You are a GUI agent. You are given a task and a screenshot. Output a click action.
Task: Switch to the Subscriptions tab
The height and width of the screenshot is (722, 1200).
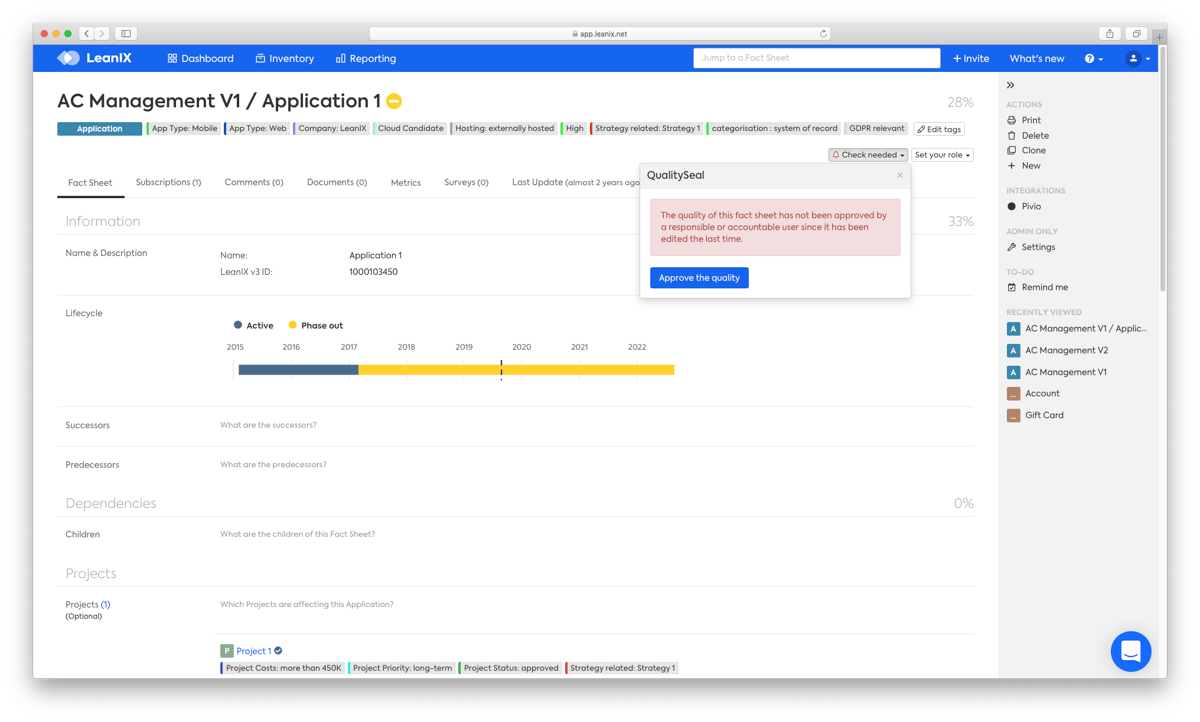169,183
